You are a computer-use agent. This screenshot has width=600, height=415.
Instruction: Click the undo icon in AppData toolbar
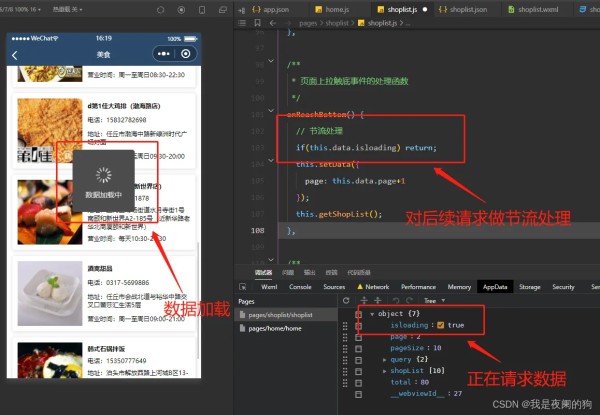coord(396,301)
